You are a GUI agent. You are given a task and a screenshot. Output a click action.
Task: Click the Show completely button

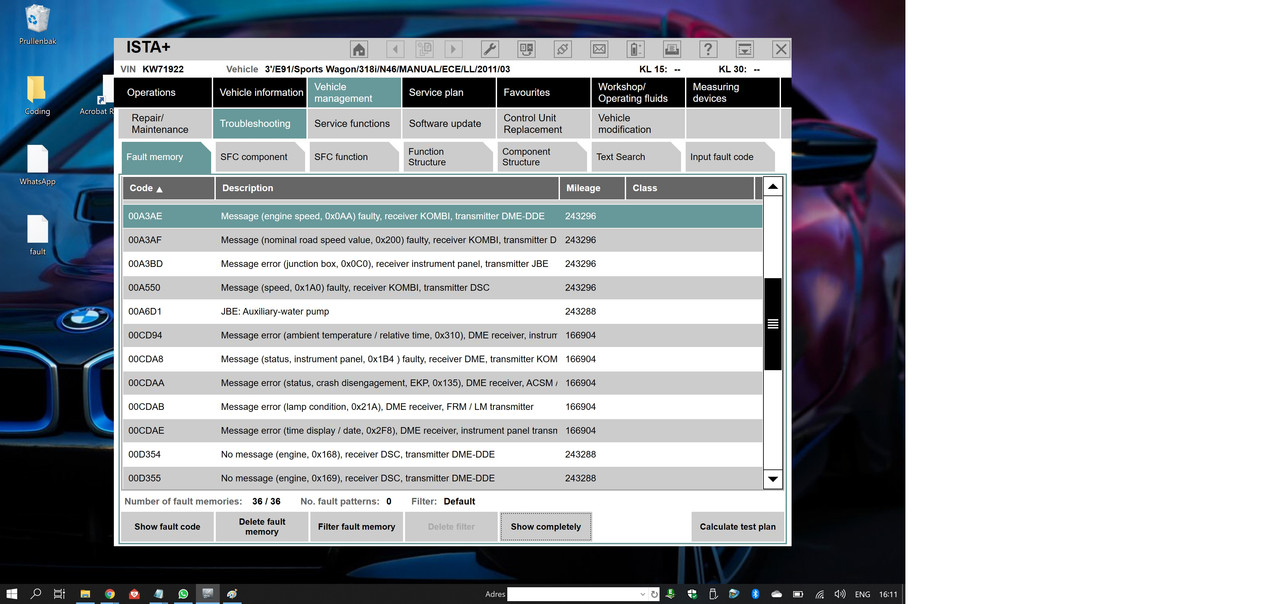(546, 527)
